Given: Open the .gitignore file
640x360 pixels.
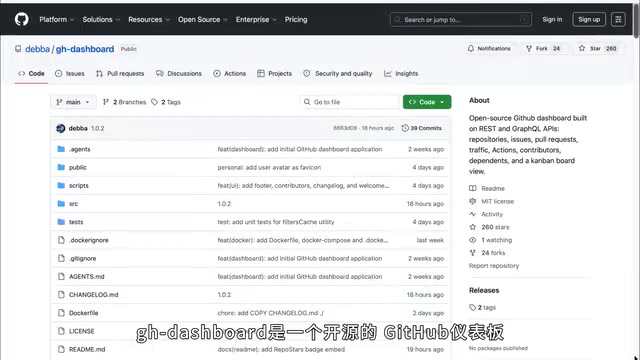Looking at the screenshot, I should click(82, 258).
